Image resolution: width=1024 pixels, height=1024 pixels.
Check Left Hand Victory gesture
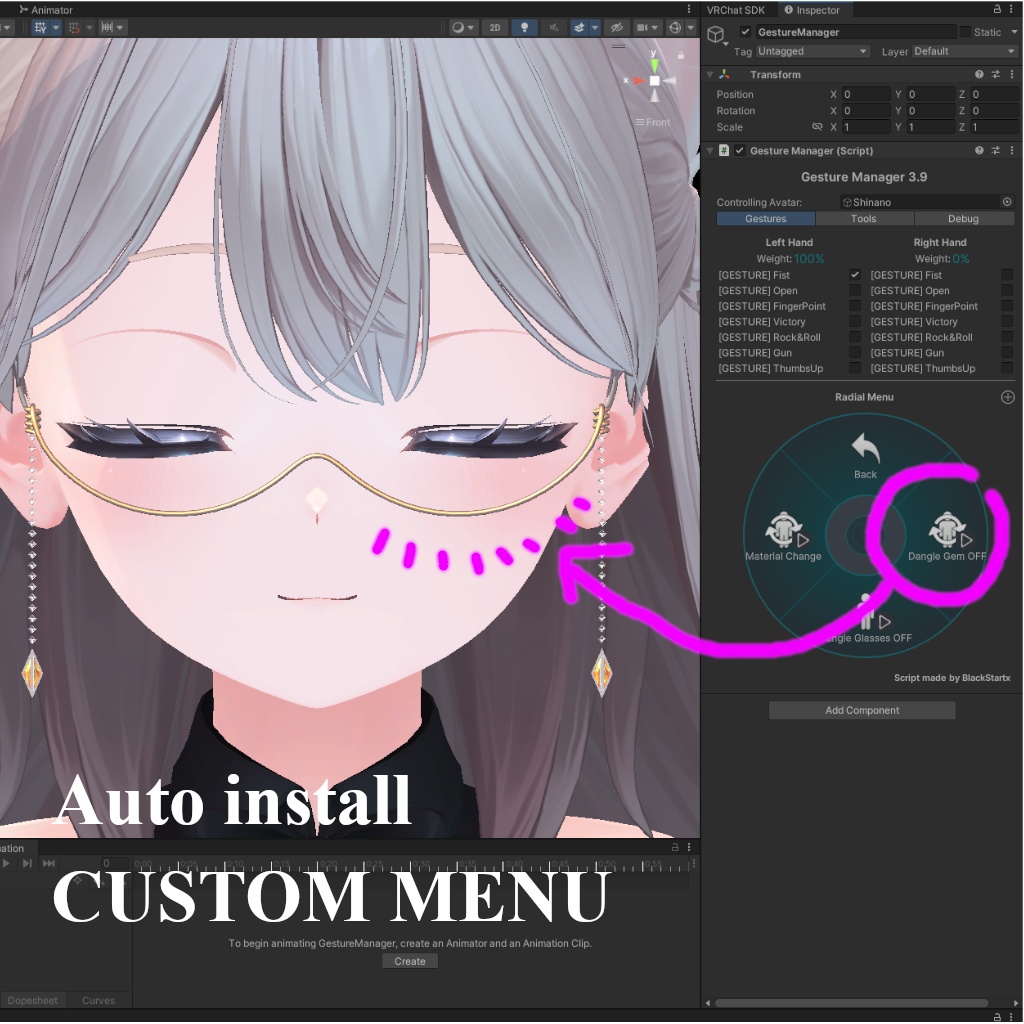[854, 321]
